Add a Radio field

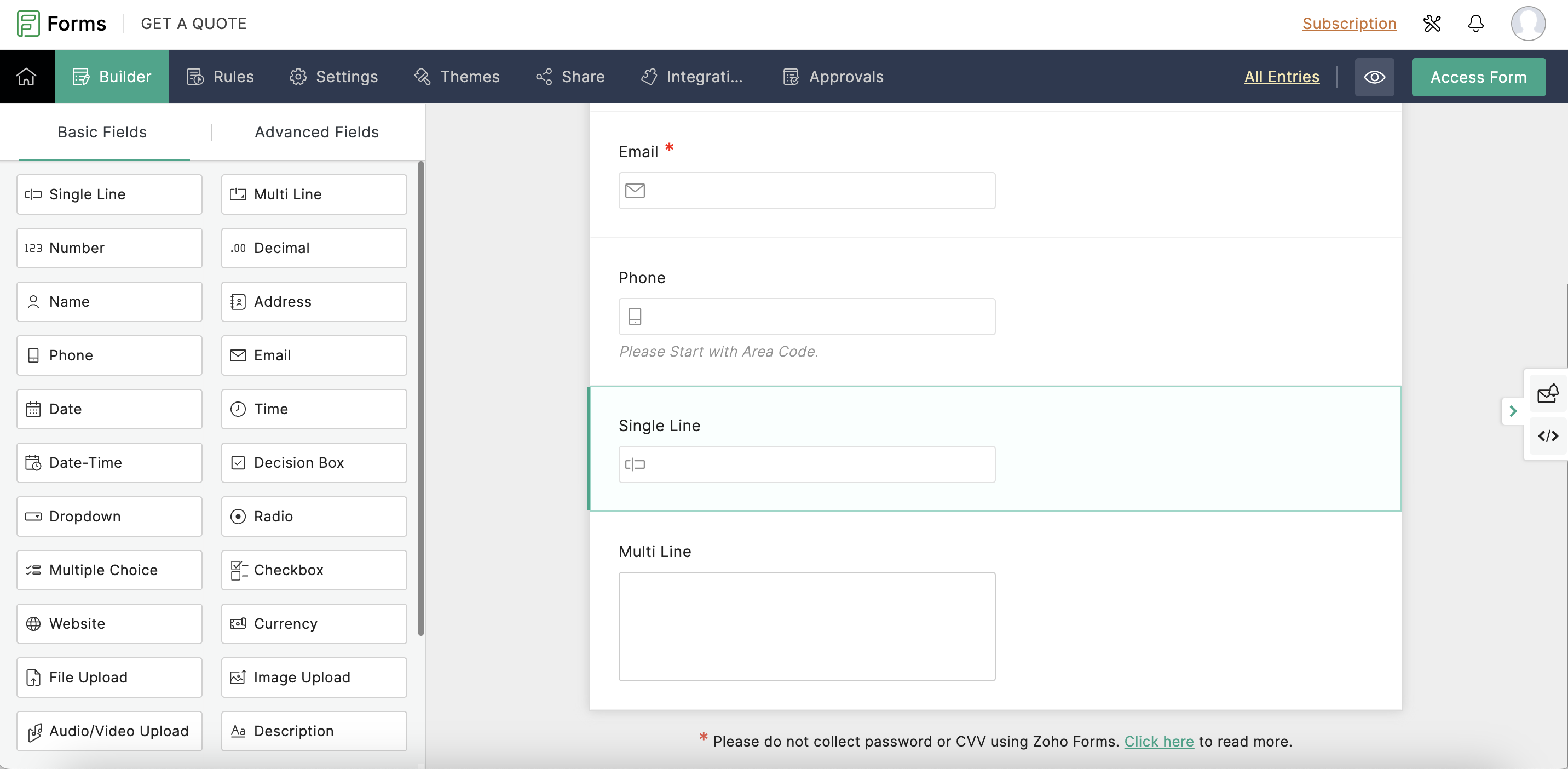(x=314, y=517)
